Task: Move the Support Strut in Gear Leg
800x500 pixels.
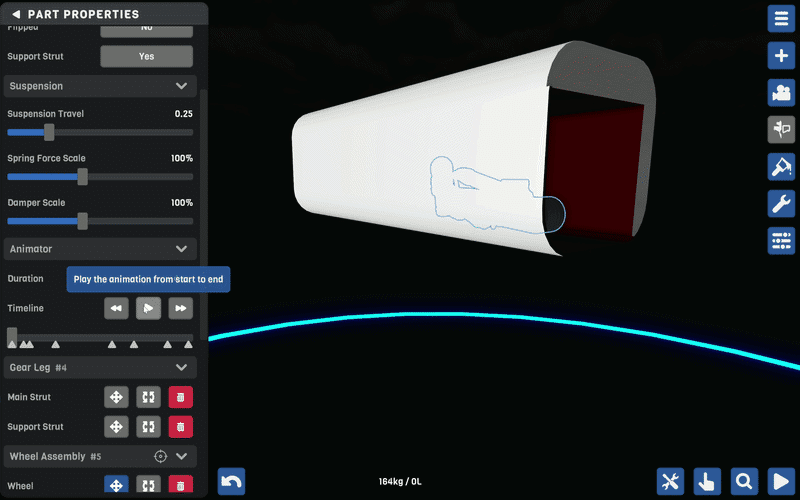Action: click(116, 427)
